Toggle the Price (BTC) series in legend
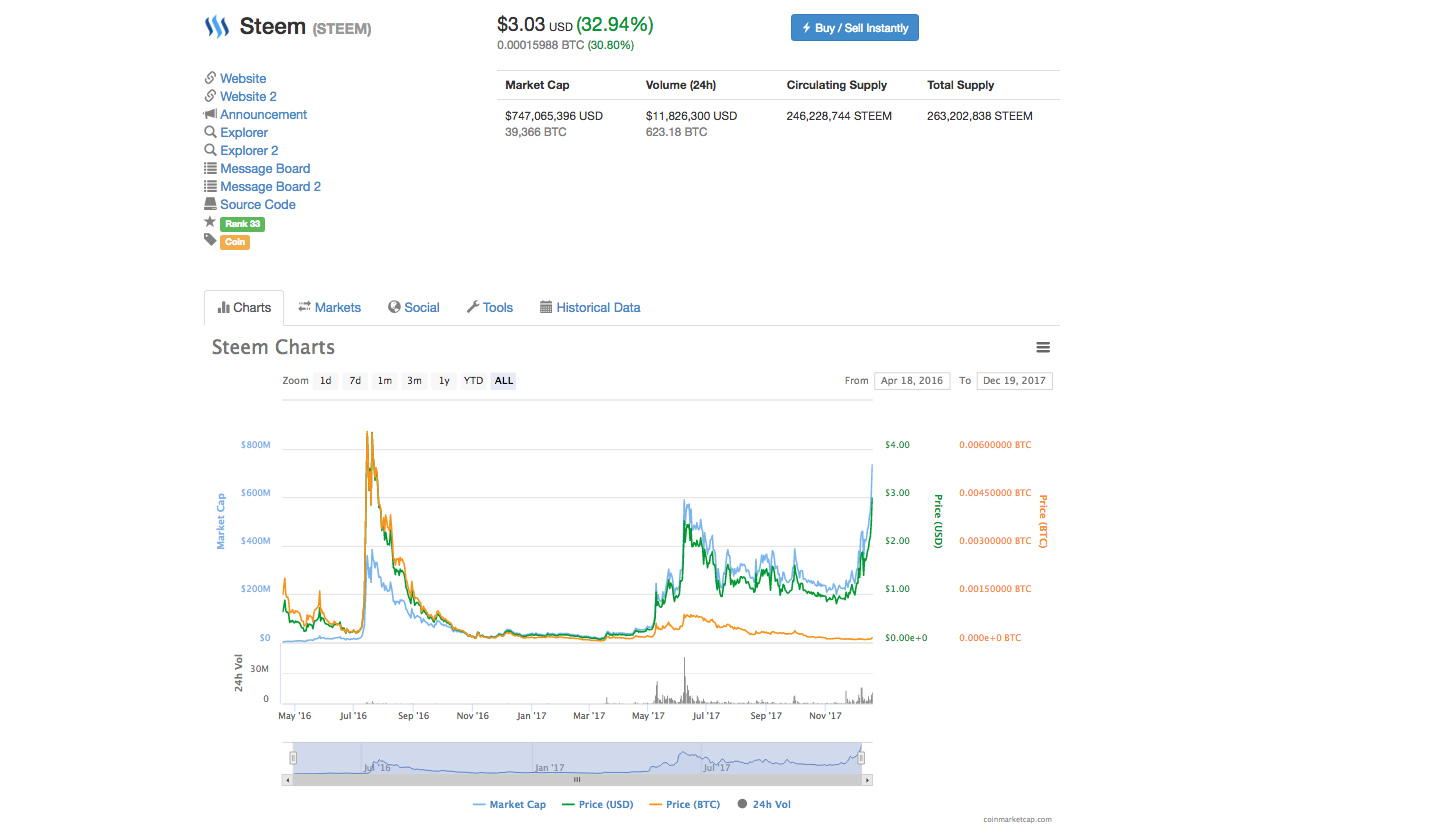Image resolution: width=1440 pixels, height=826 pixels. click(685, 804)
